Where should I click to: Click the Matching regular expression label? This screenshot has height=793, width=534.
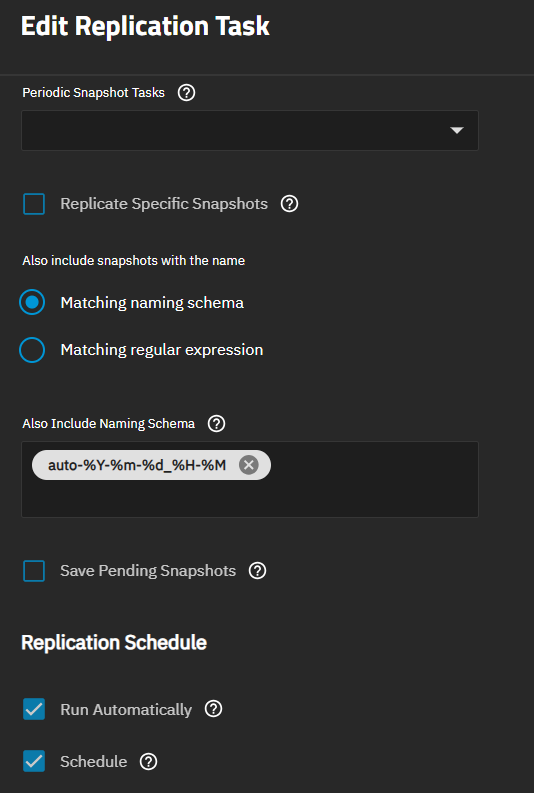point(162,350)
